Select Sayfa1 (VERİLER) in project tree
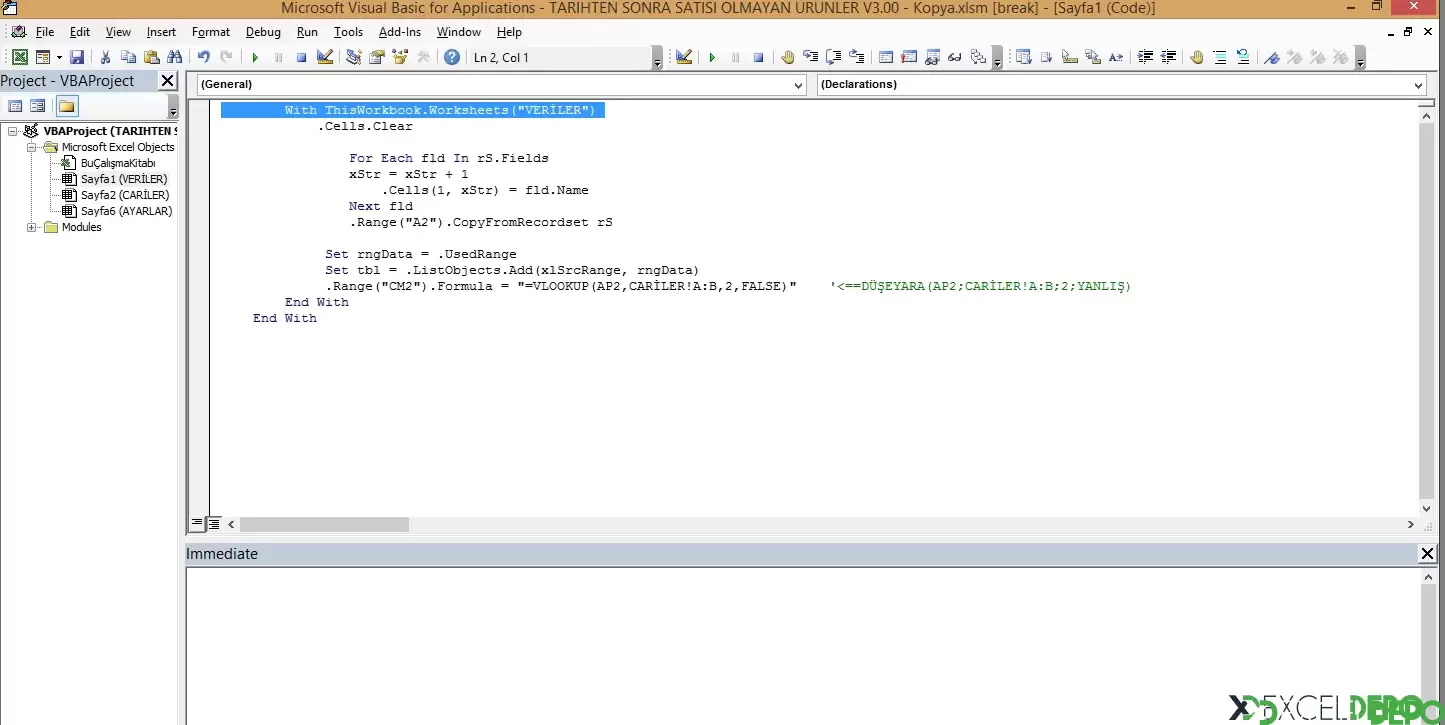The image size is (1445, 725). point(124,179)
